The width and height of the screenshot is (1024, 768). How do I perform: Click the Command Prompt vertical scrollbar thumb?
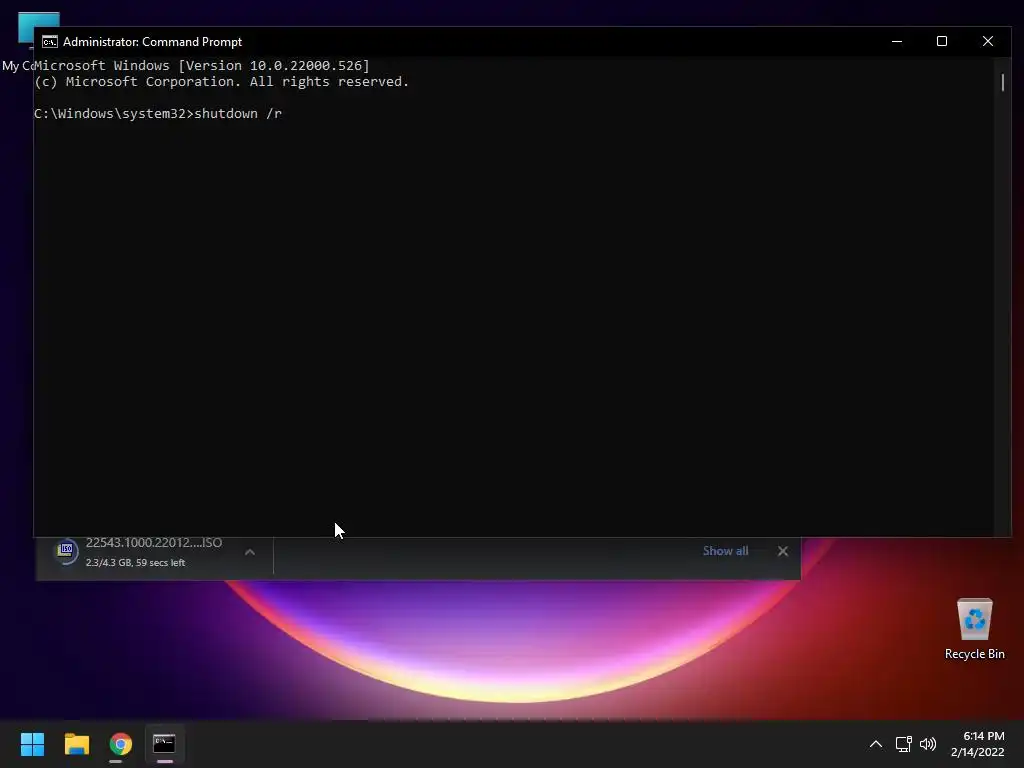[1002, 82]
